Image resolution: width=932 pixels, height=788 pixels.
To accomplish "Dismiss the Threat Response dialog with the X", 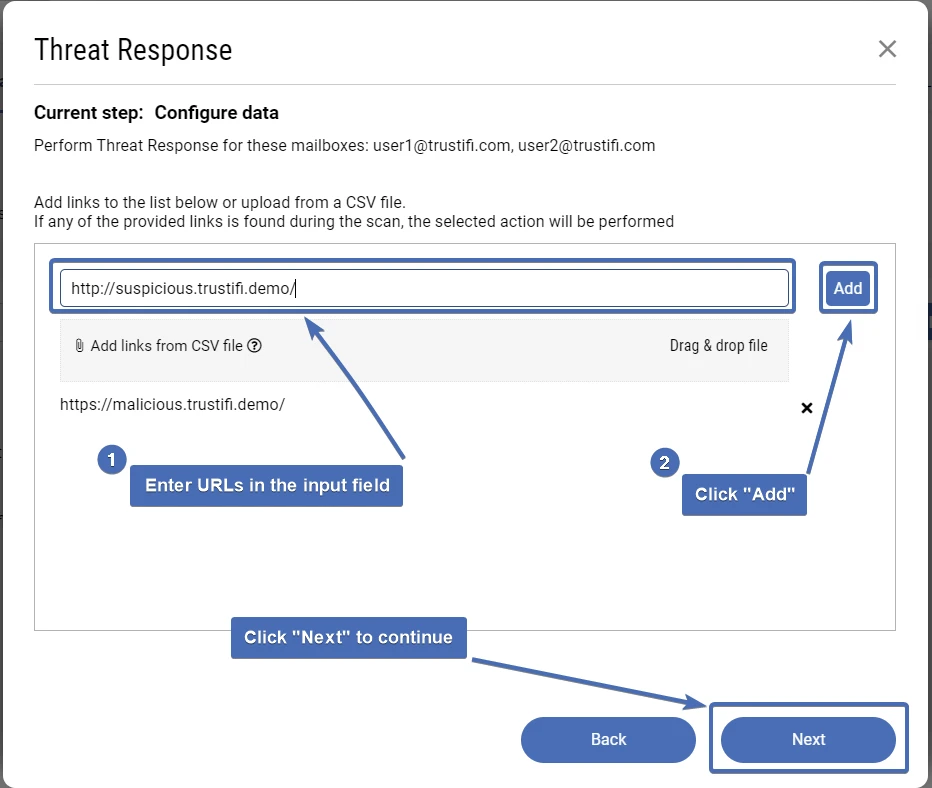I will [x=887, y=48].
